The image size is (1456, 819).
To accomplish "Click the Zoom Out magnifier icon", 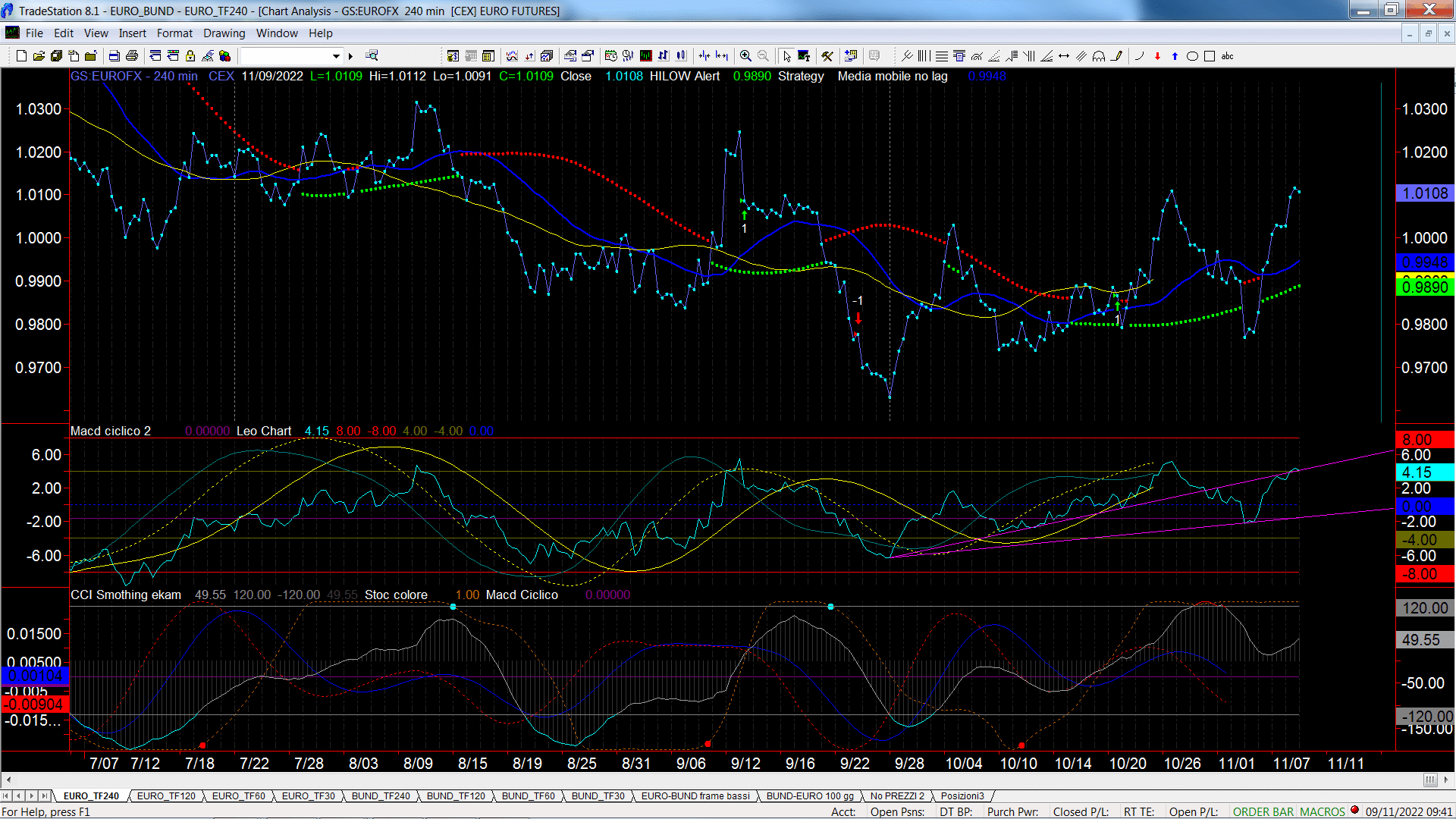I will pos(763,55).
